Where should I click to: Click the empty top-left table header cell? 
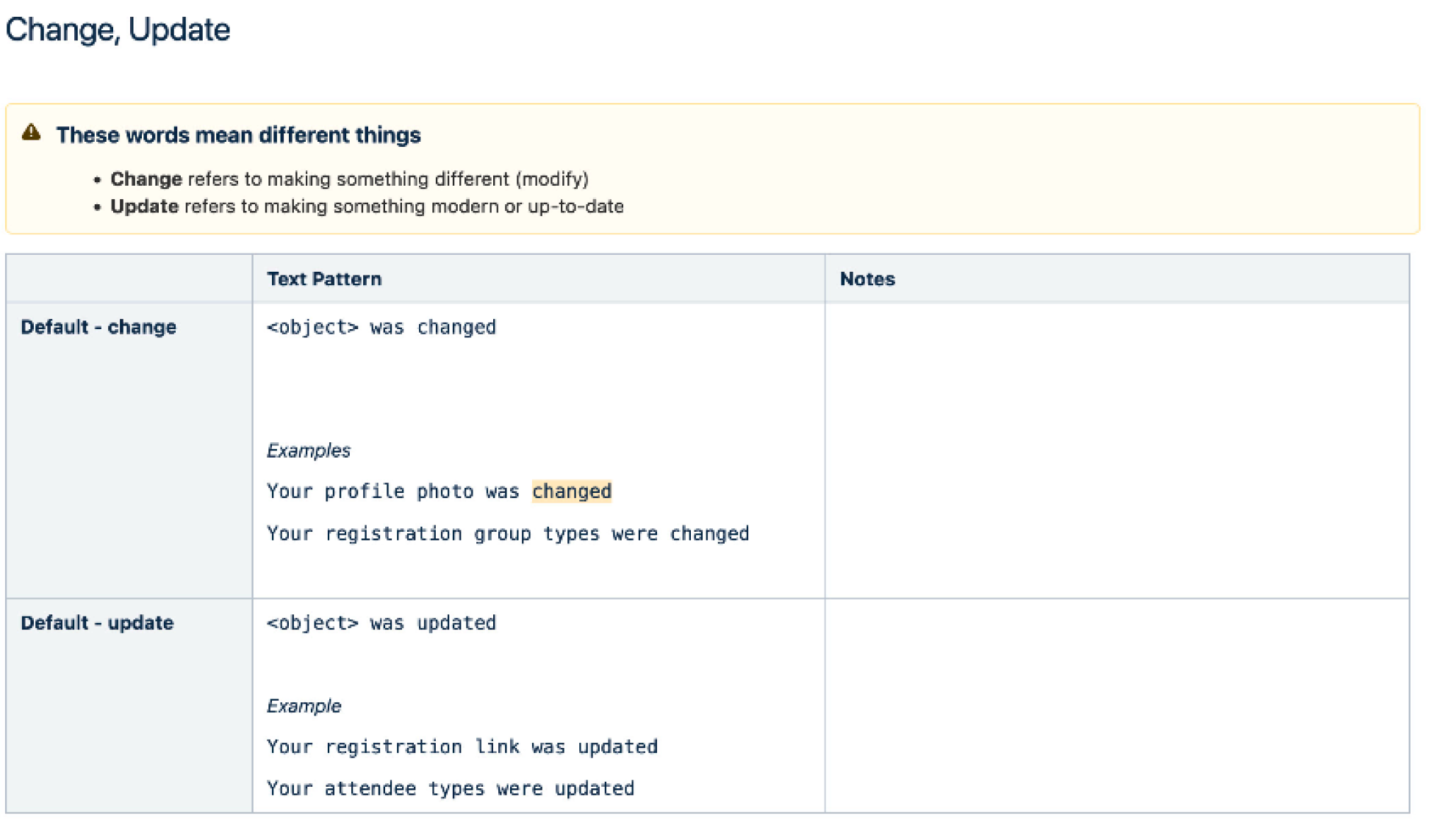pyautogui.click(x=129, y=279)
